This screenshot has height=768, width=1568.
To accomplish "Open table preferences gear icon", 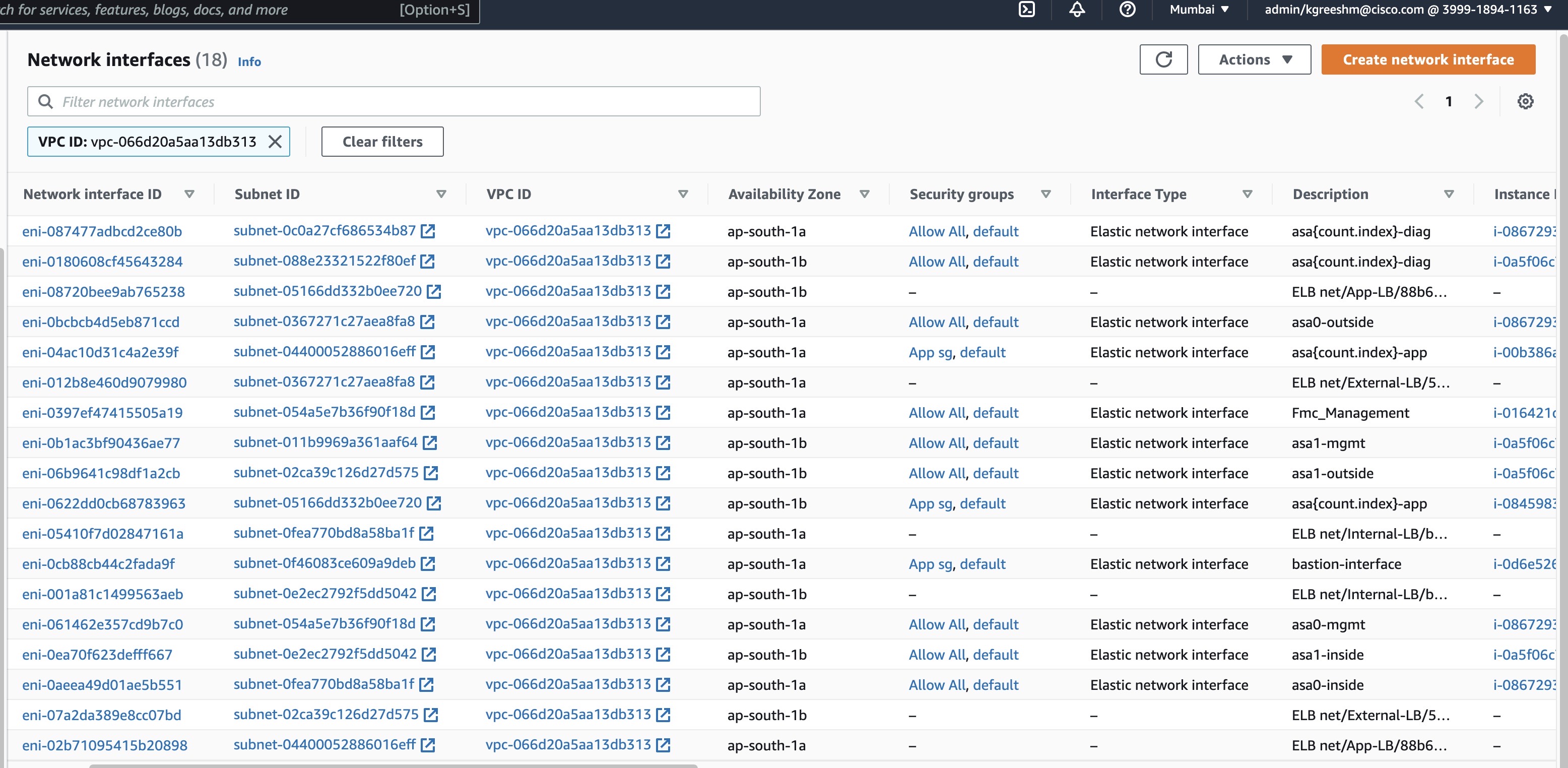I will click(1525, 102).
